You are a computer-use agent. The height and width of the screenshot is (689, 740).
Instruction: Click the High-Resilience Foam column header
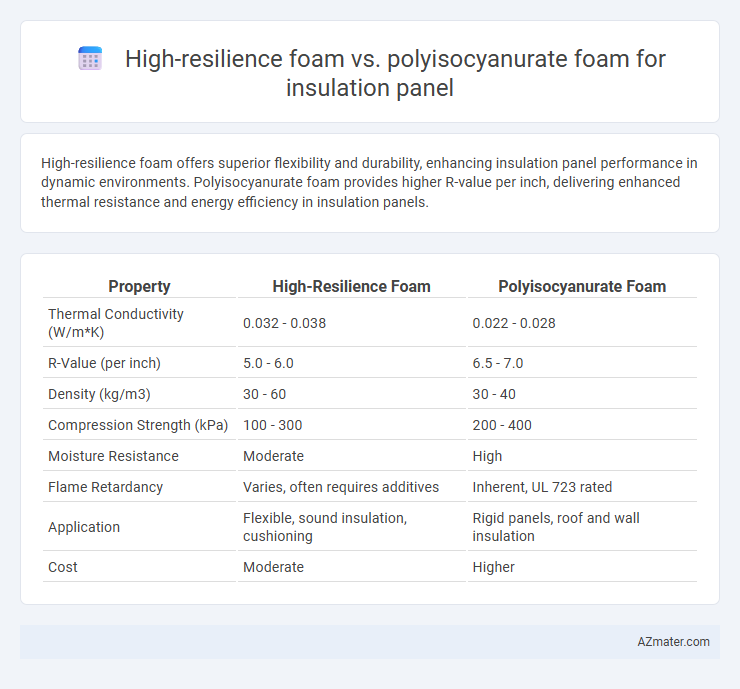pyautogui.click(x=352, y=286)
